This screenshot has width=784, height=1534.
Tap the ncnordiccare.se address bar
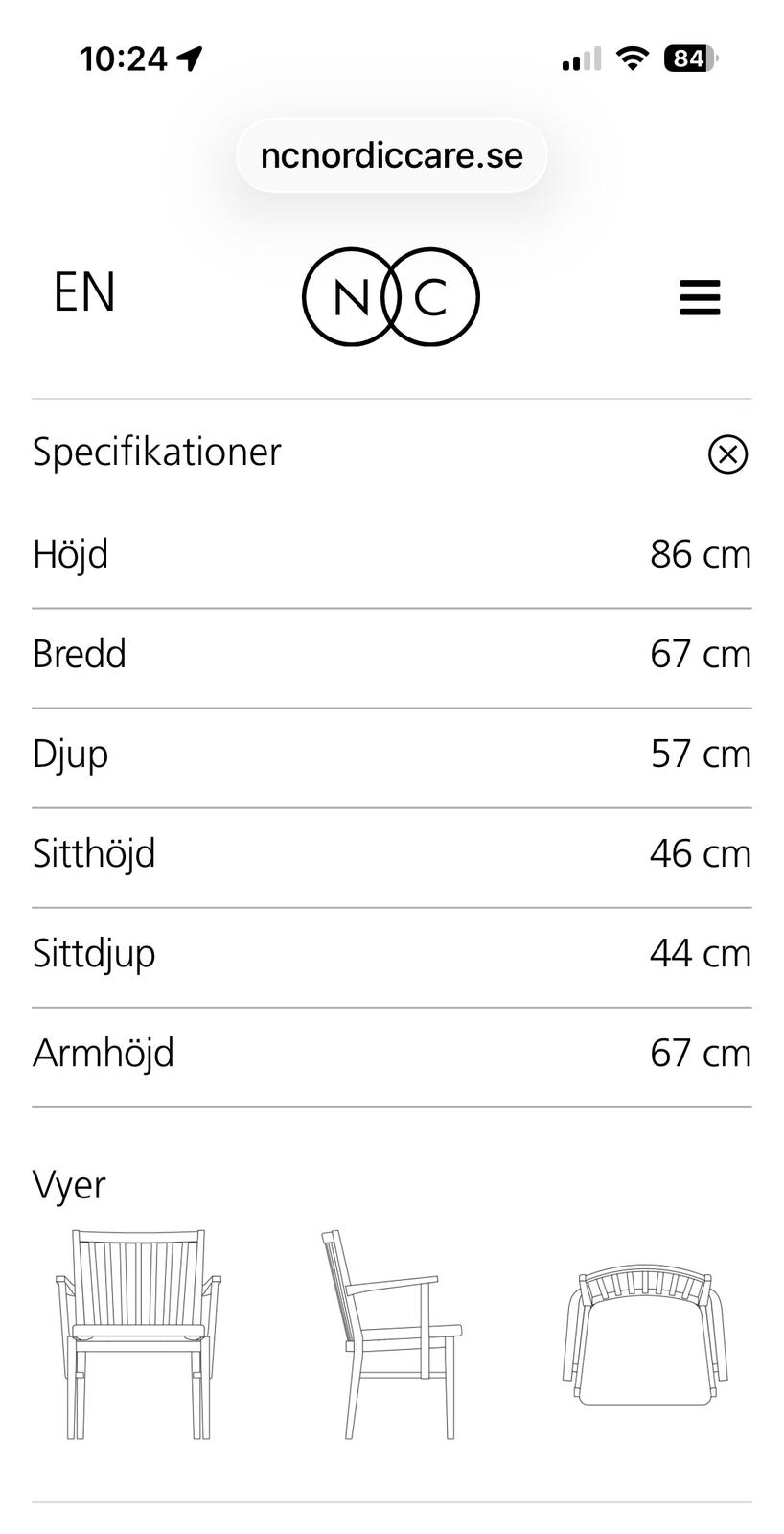point(391,155)
